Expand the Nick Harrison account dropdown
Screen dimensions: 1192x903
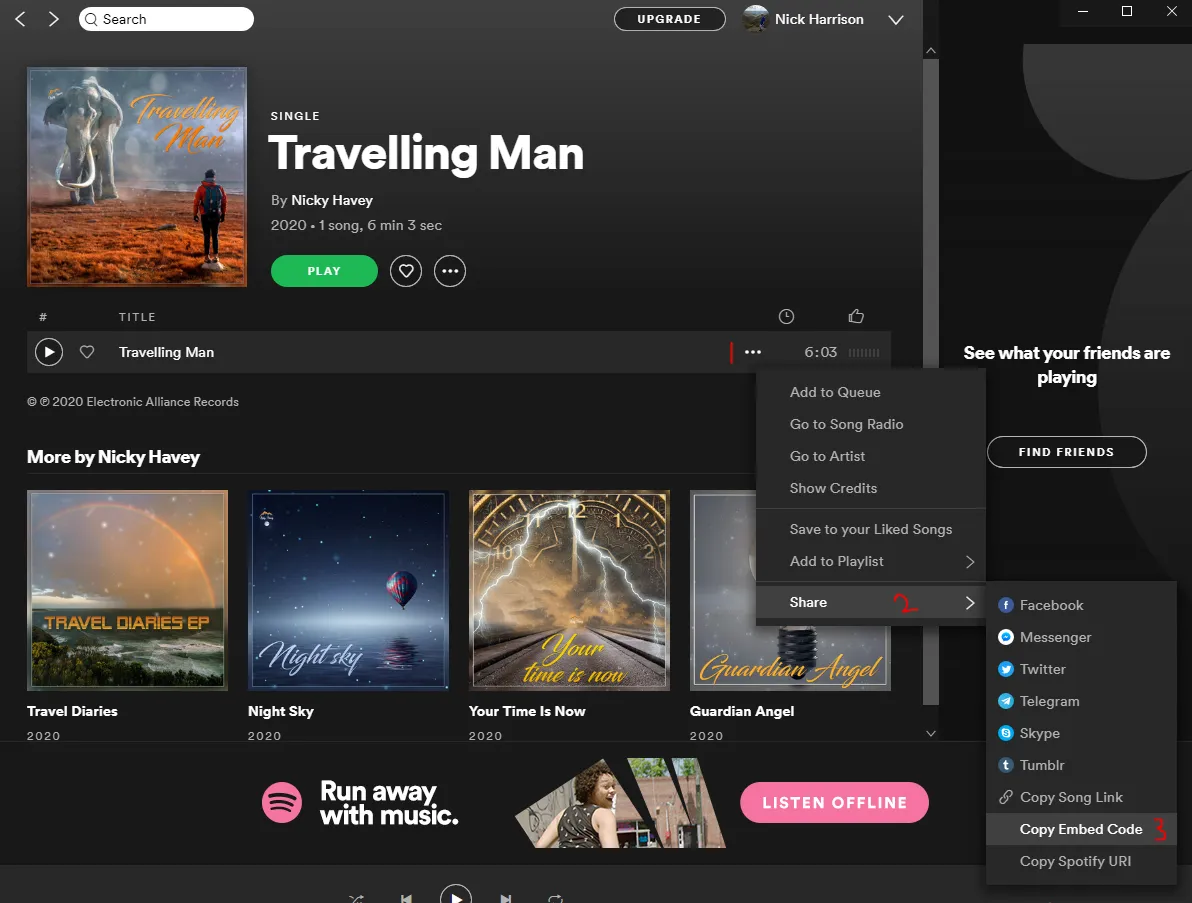[x=896, y=20]
